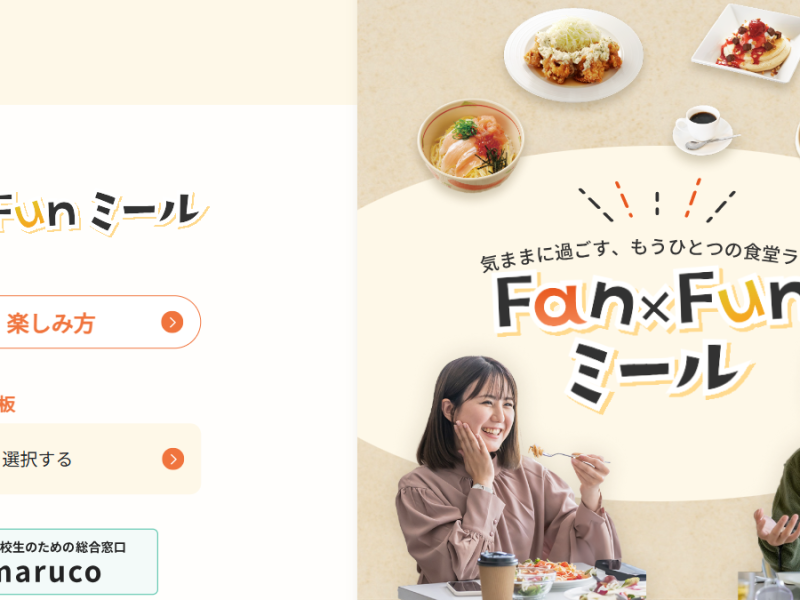Open the maruco 総合窓口 banner
This screenshot has height=600, width=800.
(x=79, y=562)
